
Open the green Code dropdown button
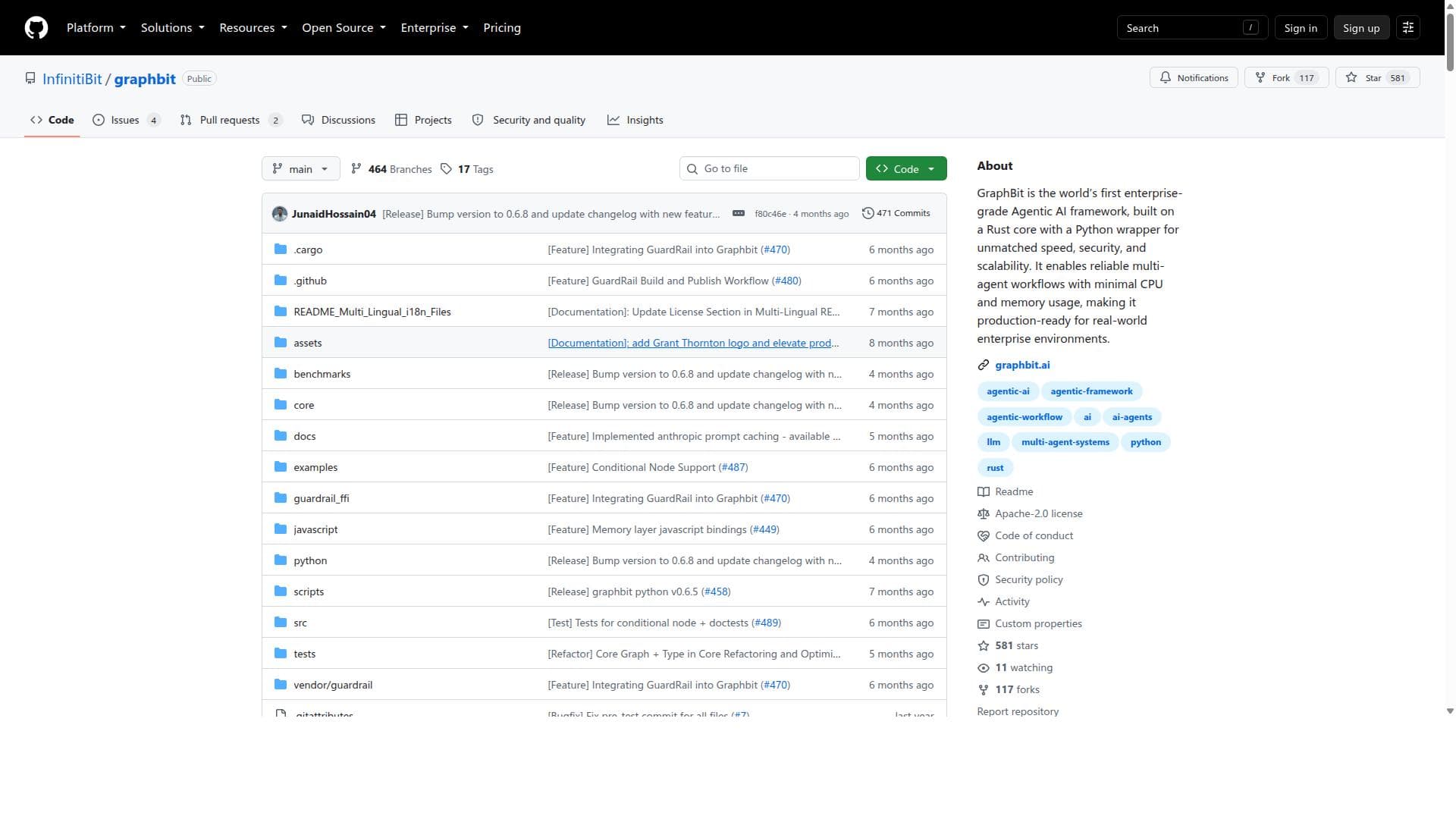point(906,169)
